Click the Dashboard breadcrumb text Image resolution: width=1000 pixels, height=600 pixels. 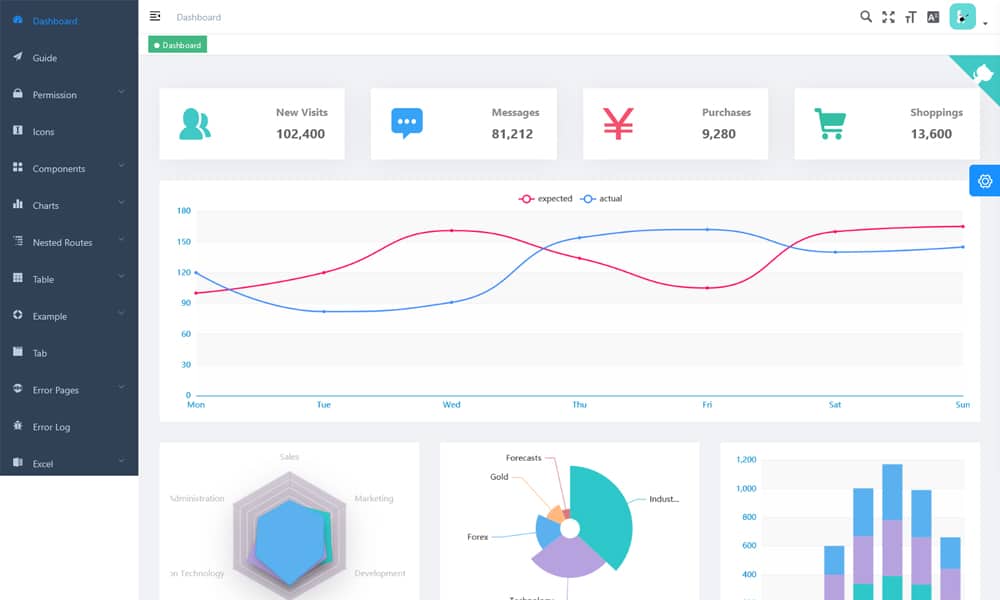(198, 17)
